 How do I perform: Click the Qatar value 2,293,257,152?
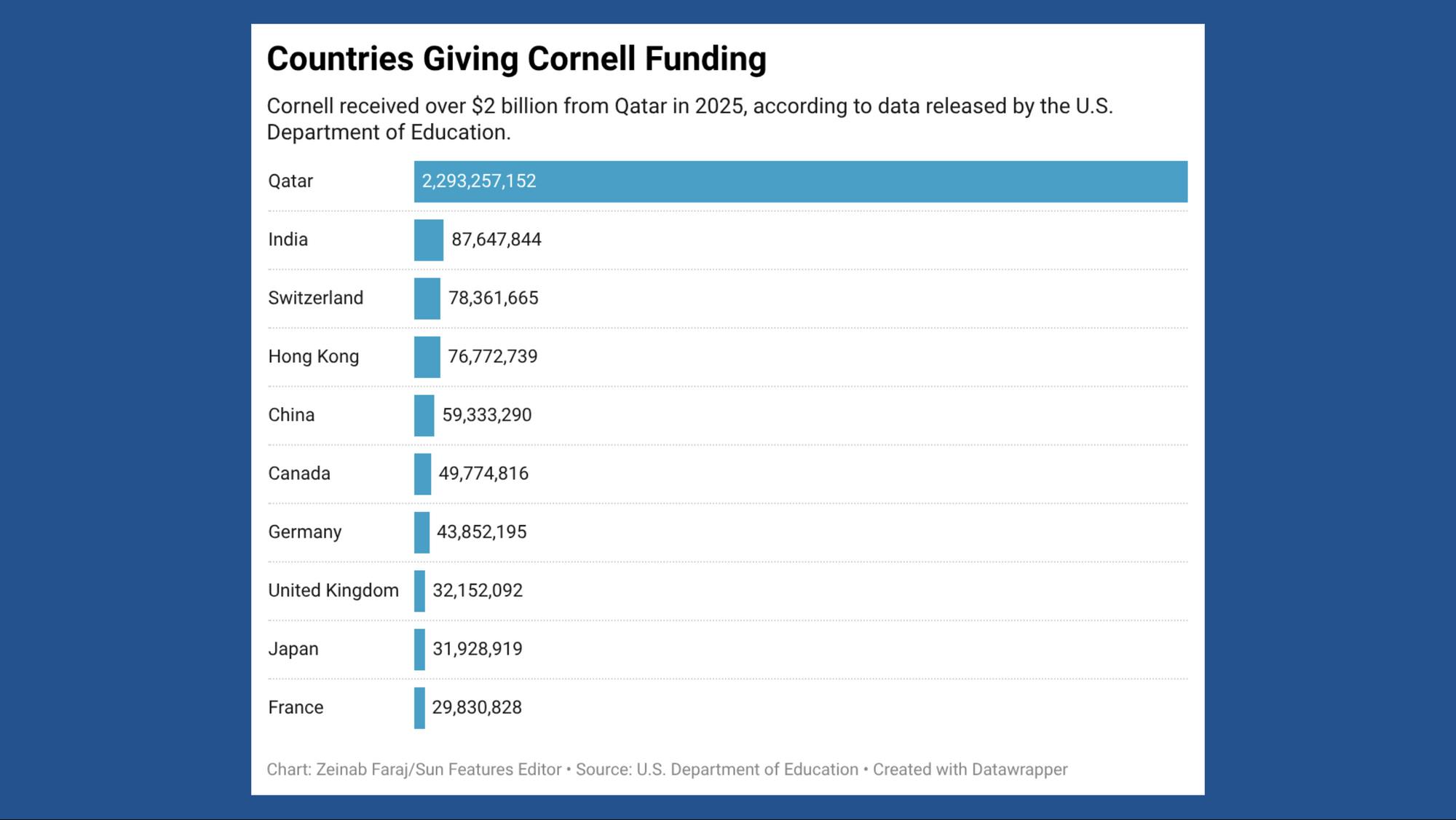[x=478, y=181]
